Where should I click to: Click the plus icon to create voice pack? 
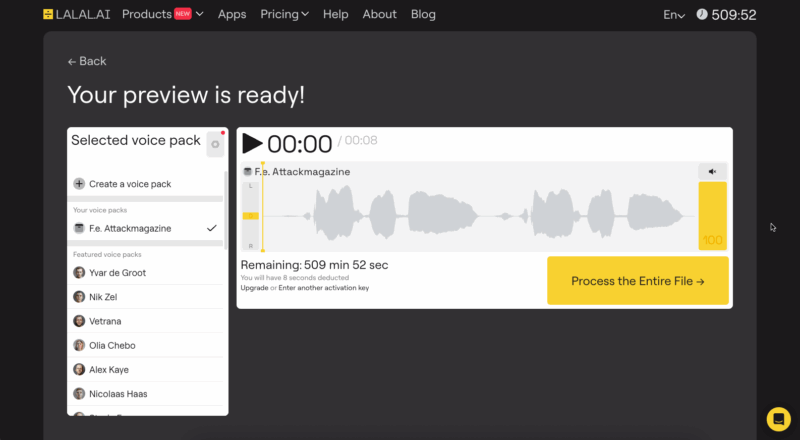[x=79, y=184]
